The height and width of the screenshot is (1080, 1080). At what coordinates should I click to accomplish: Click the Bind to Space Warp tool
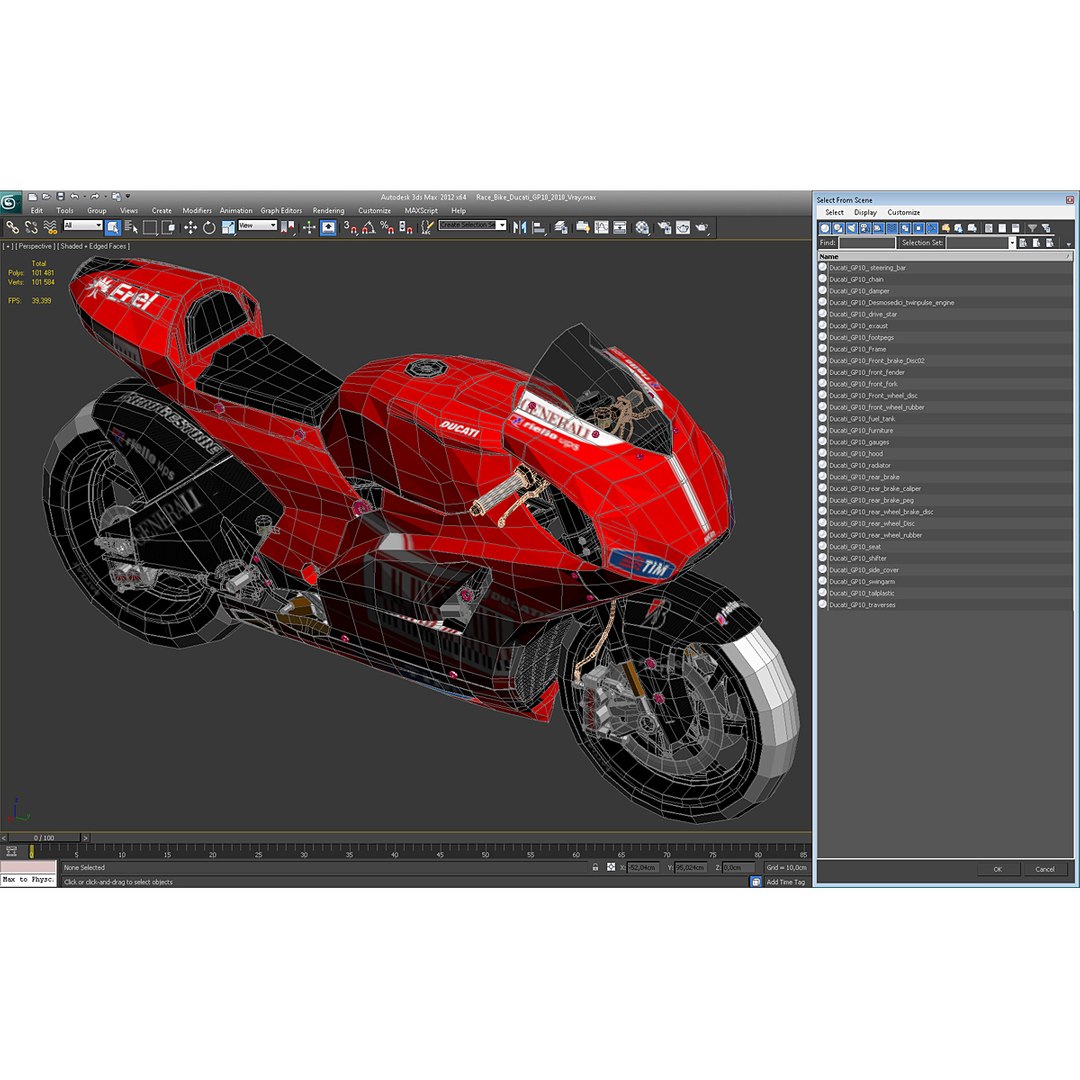(50, 227)
